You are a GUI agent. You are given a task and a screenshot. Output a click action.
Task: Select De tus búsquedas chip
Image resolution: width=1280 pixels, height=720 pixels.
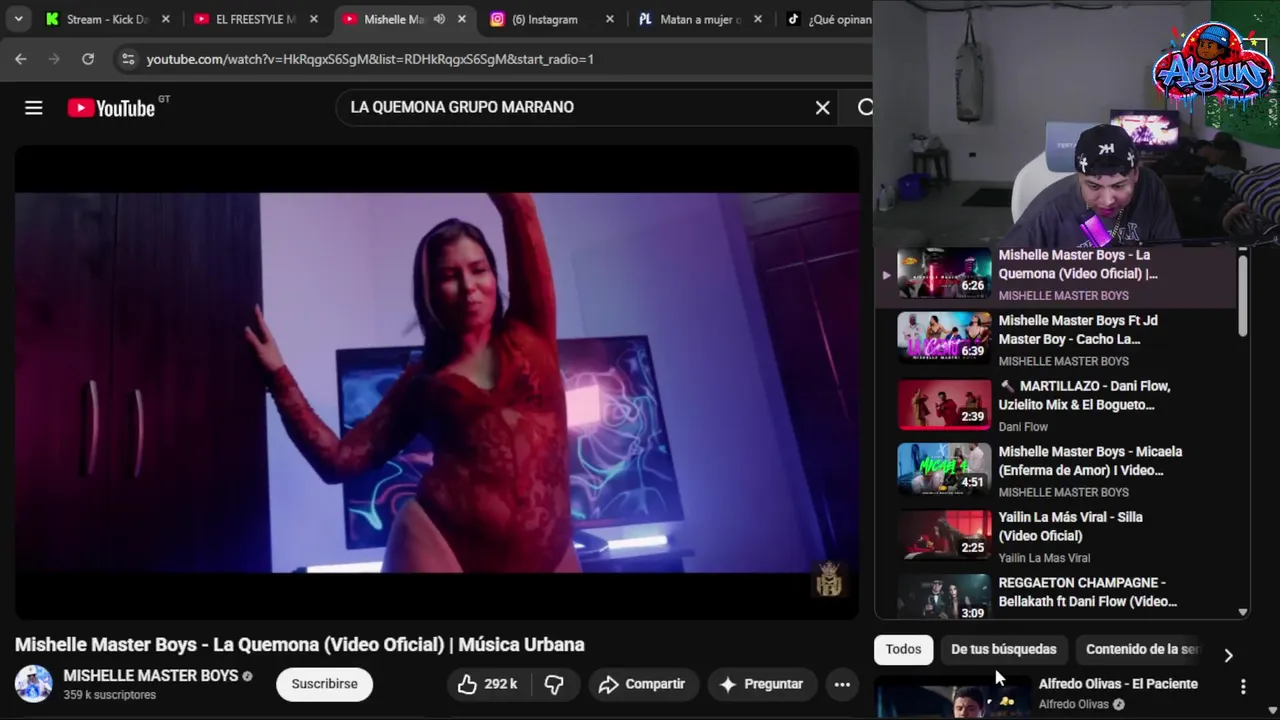1003,650
